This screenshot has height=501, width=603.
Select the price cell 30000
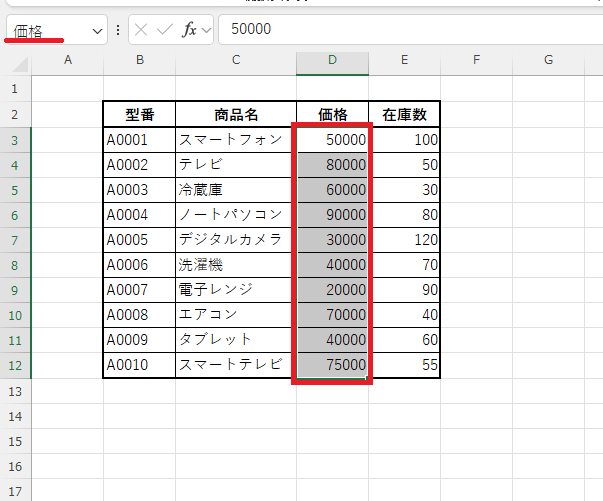coord(332,240)
